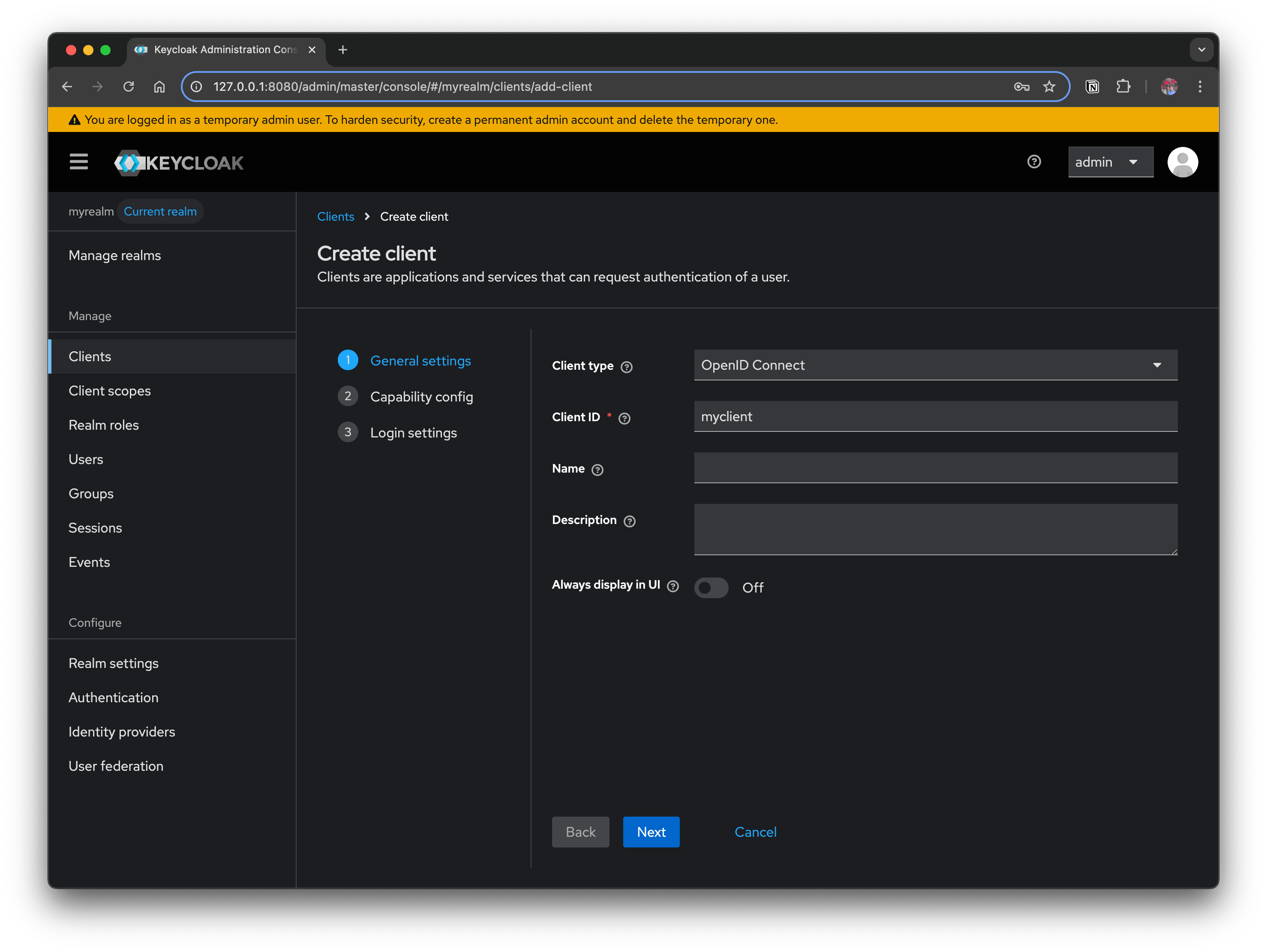The image size is (1267, 952).
Task: Open a new browser tab
Action: click(343, 50)
